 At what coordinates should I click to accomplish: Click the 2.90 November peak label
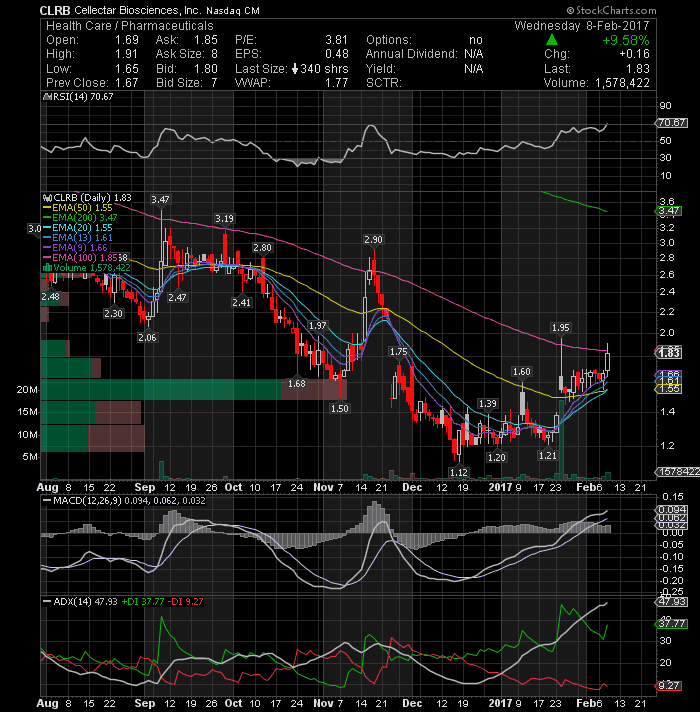pos(373,239)
